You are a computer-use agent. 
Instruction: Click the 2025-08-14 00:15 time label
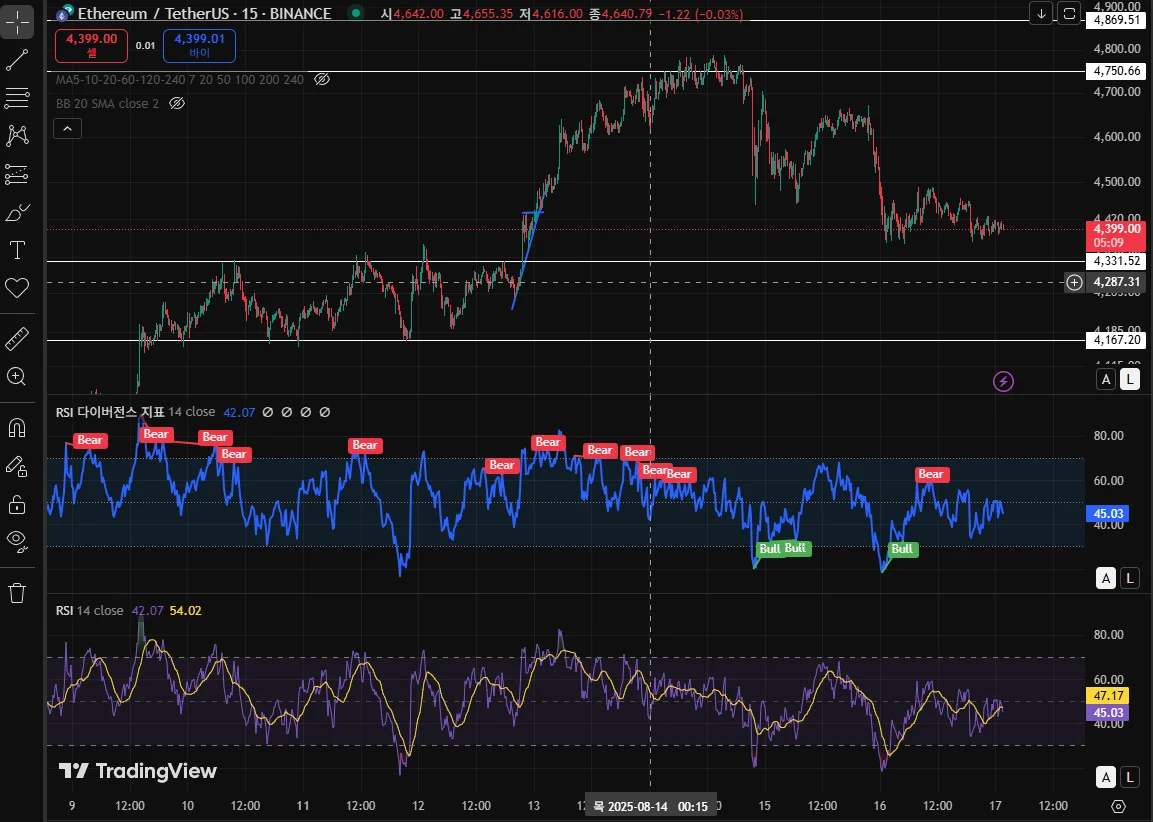(651, 807)
